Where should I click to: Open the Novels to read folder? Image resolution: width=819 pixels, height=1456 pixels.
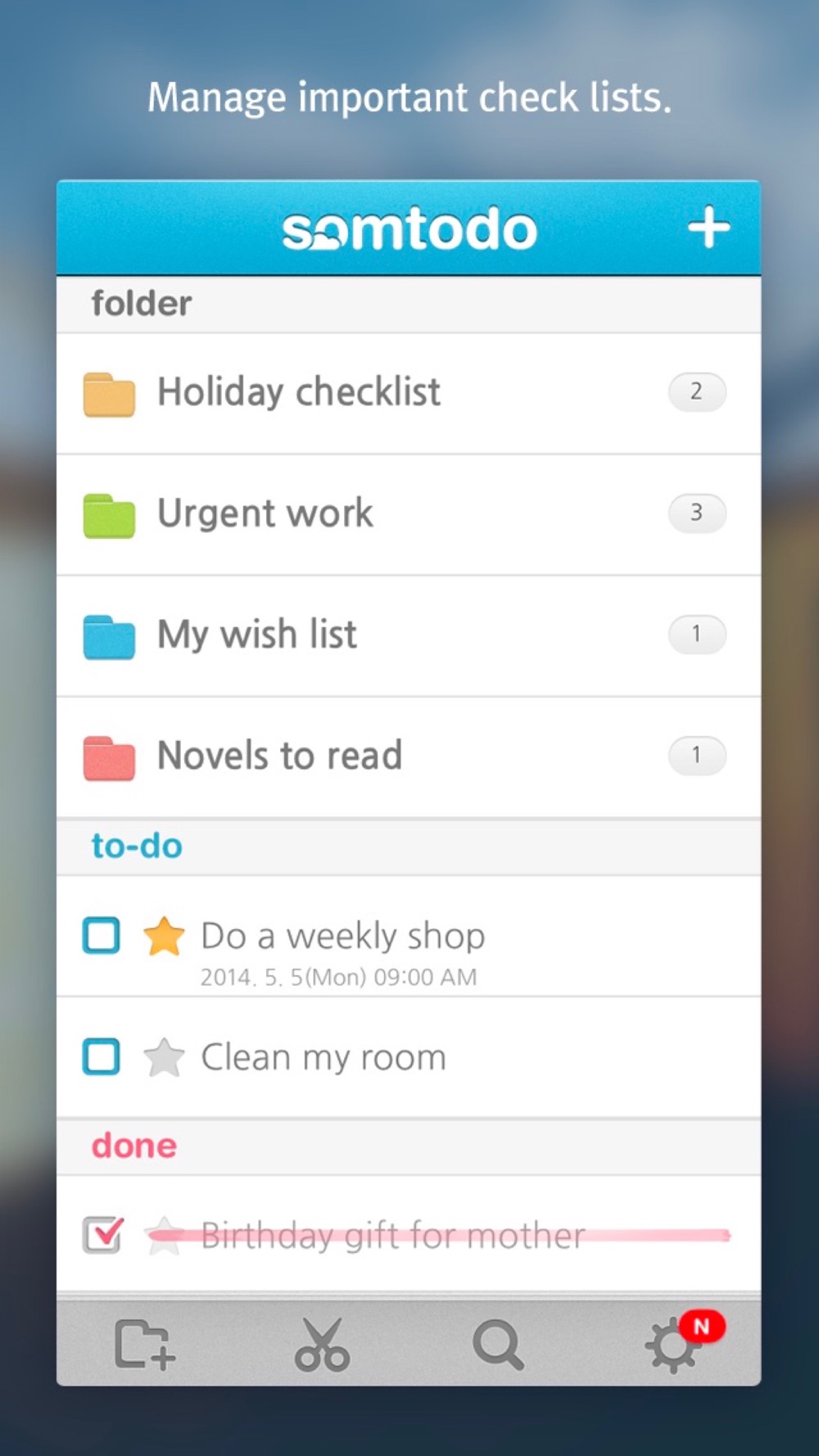point(279,756)
